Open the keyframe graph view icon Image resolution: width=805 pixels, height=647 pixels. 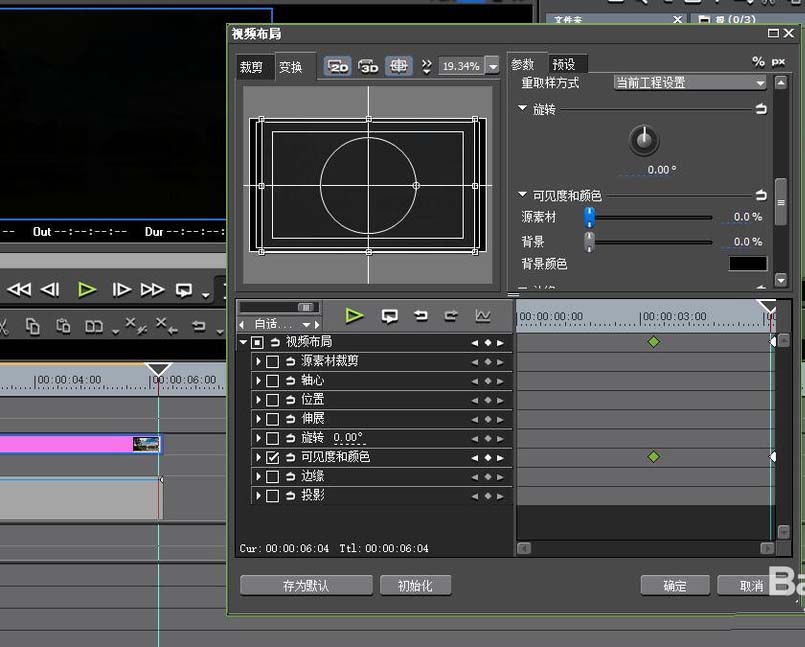tap(483, 316)
